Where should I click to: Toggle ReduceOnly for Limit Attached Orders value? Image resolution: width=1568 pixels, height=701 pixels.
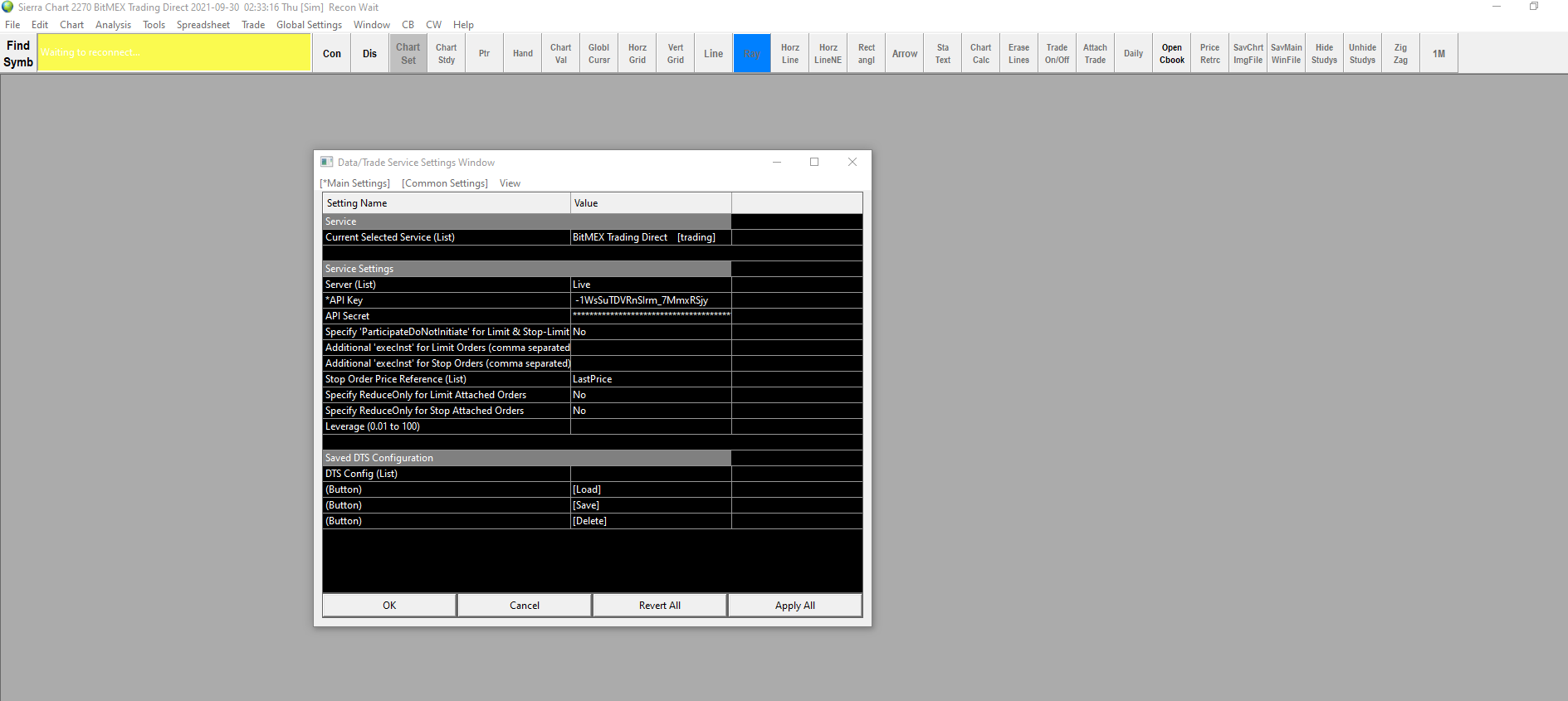tap(650, 395)
